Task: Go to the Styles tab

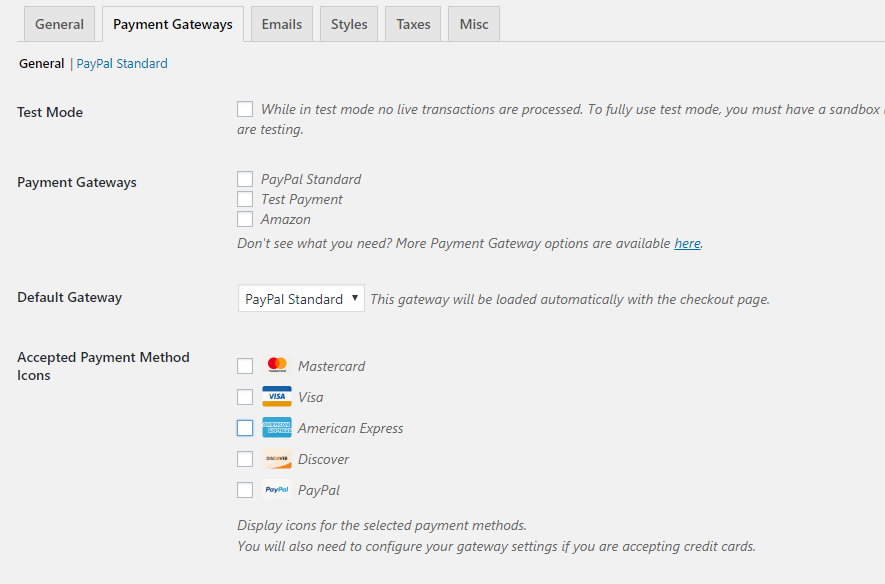Action: coord(349,24)
